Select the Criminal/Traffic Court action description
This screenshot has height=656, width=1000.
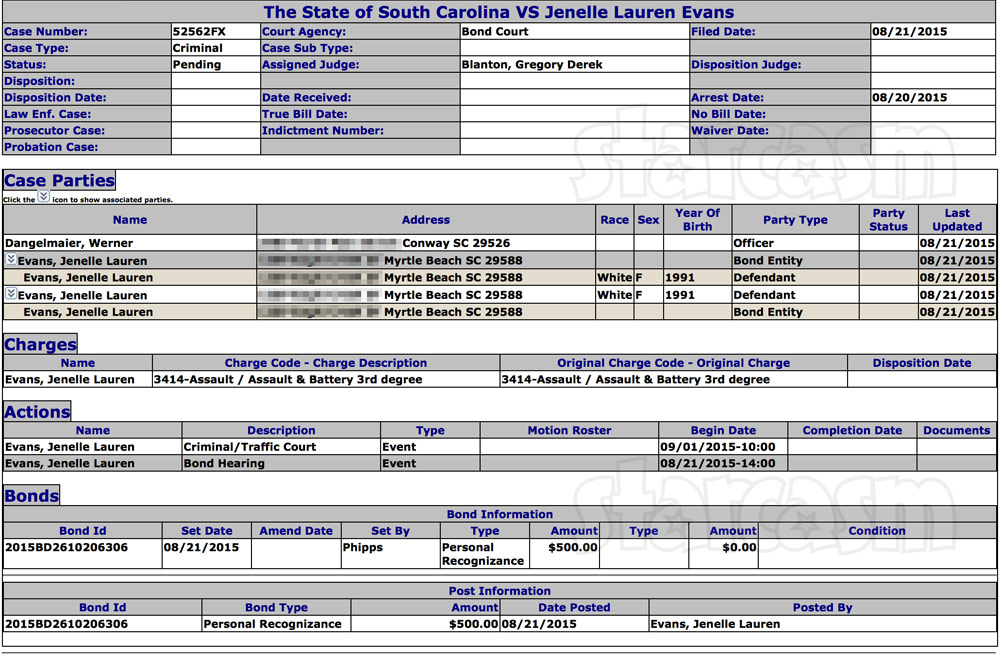[249, 447]
